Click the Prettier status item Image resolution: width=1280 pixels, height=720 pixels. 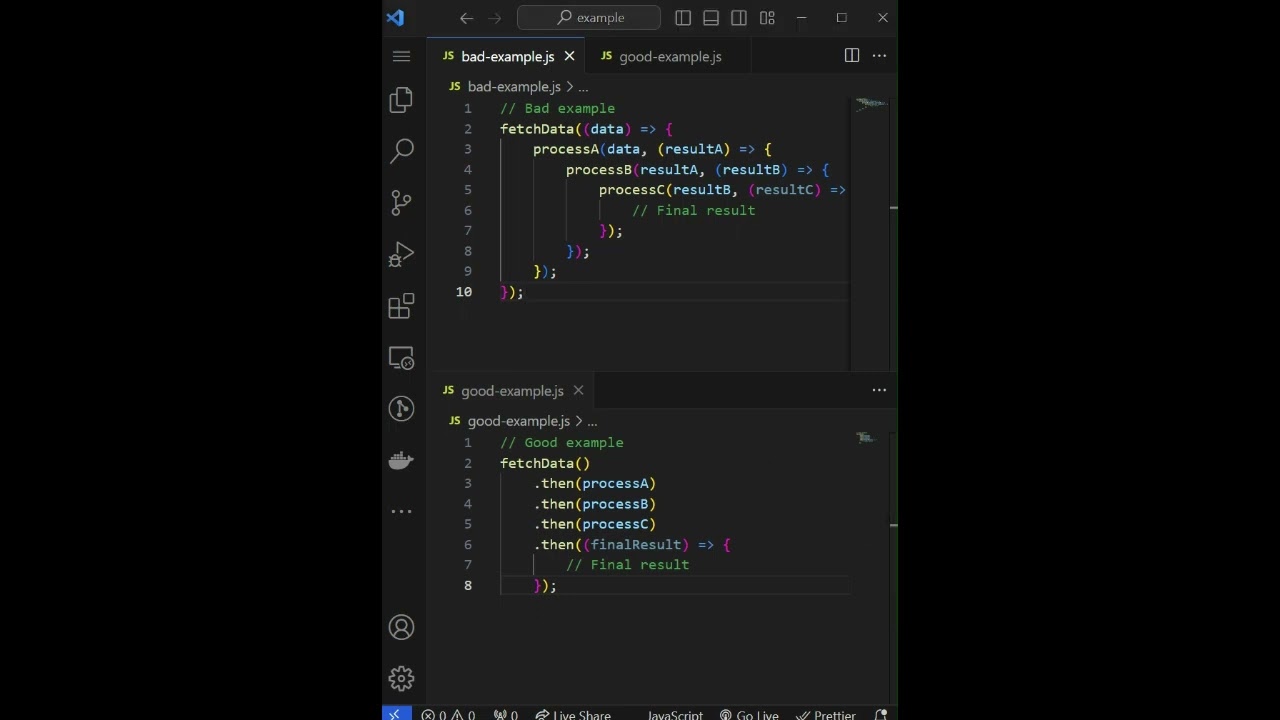pyautogui.click(x=826, y=715)
